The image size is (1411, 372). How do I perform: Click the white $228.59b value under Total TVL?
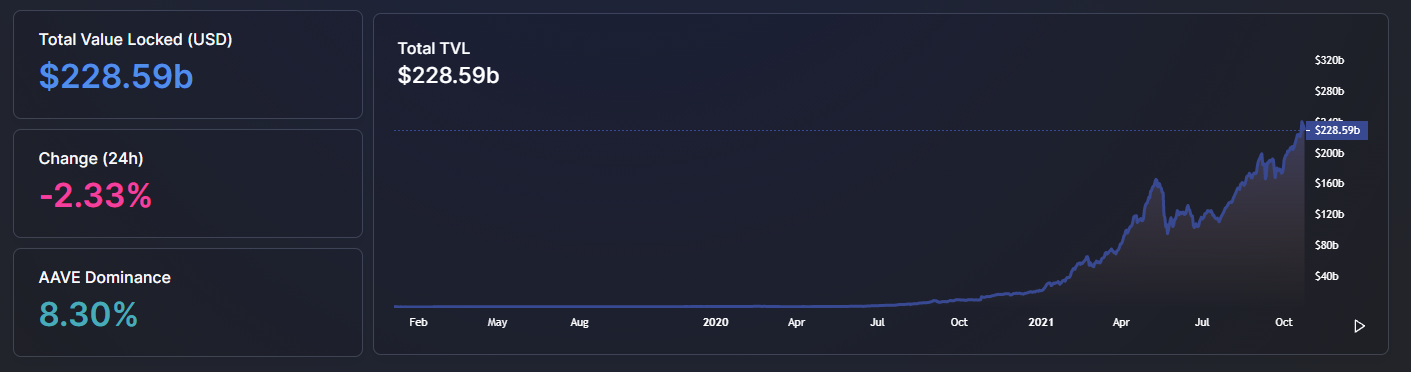(x=448, y=75)
